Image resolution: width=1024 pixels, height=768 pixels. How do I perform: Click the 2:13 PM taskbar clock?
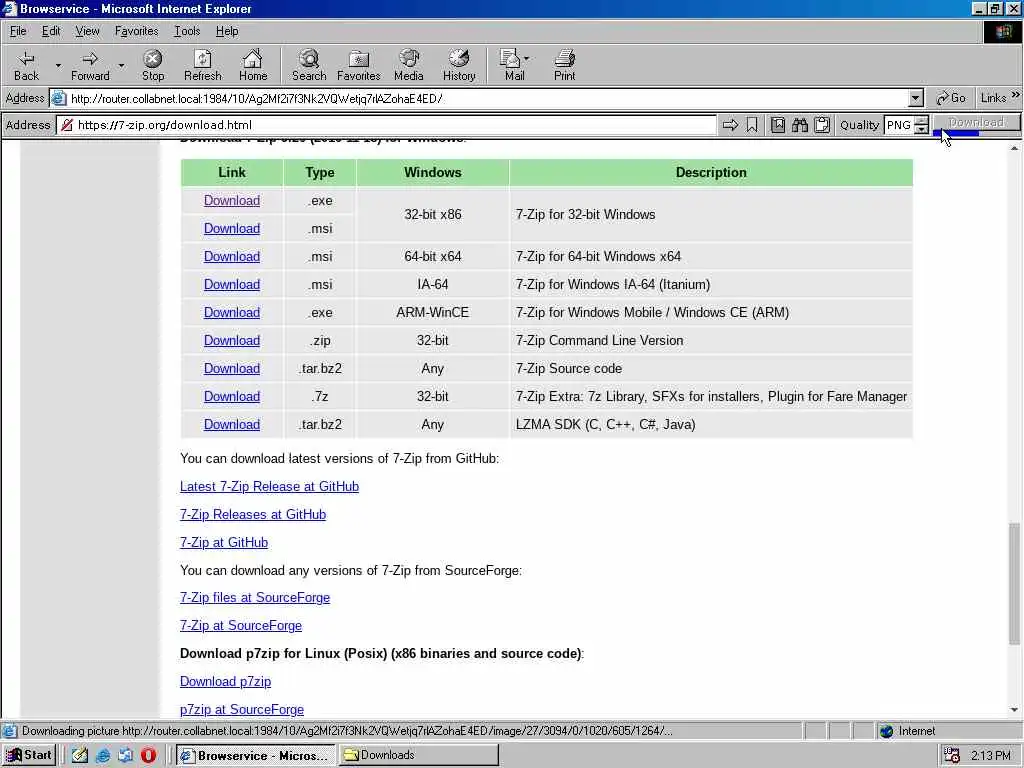point(991,756)
